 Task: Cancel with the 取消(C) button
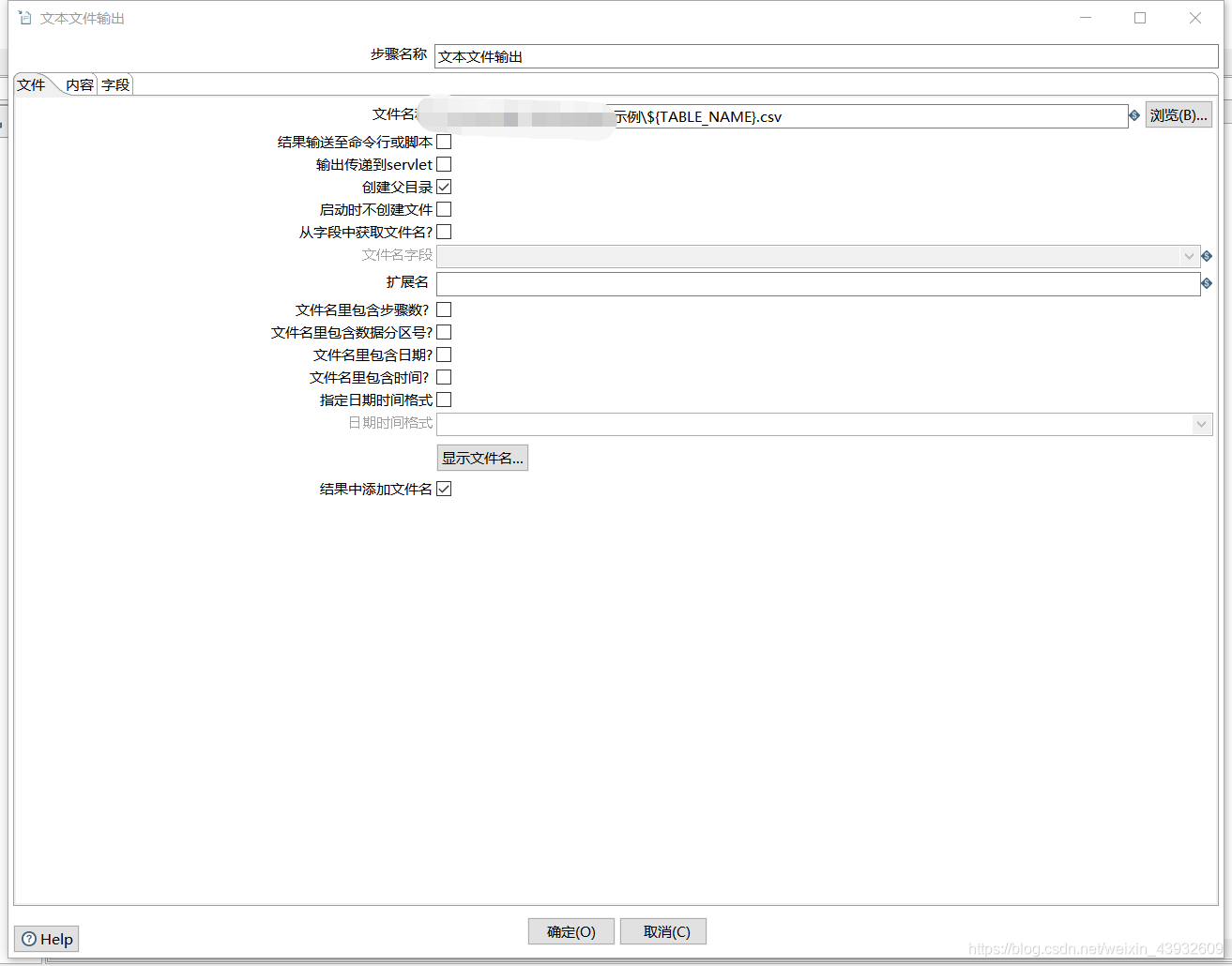pos(663,931)
